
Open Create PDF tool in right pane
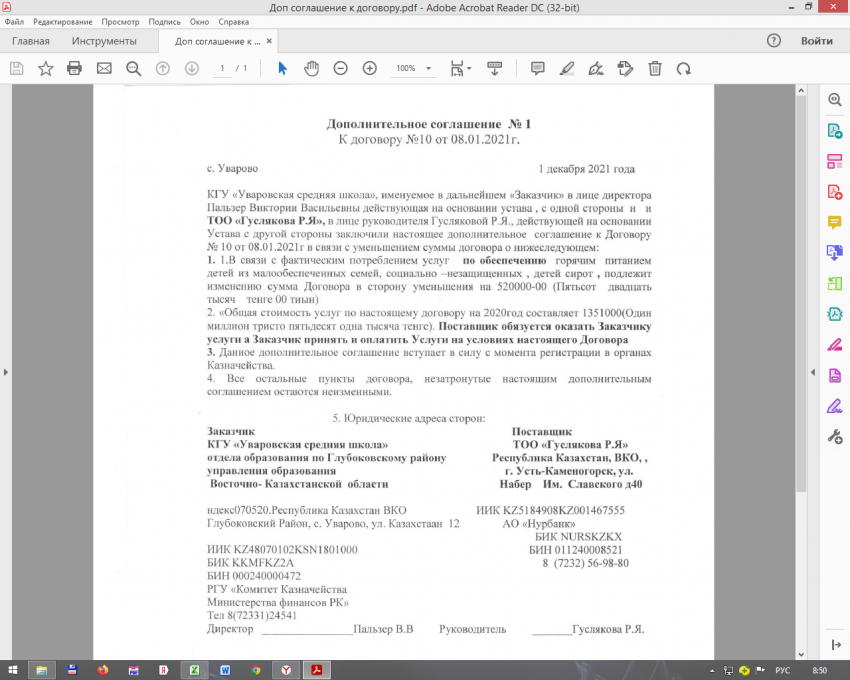tap(834, 191)
